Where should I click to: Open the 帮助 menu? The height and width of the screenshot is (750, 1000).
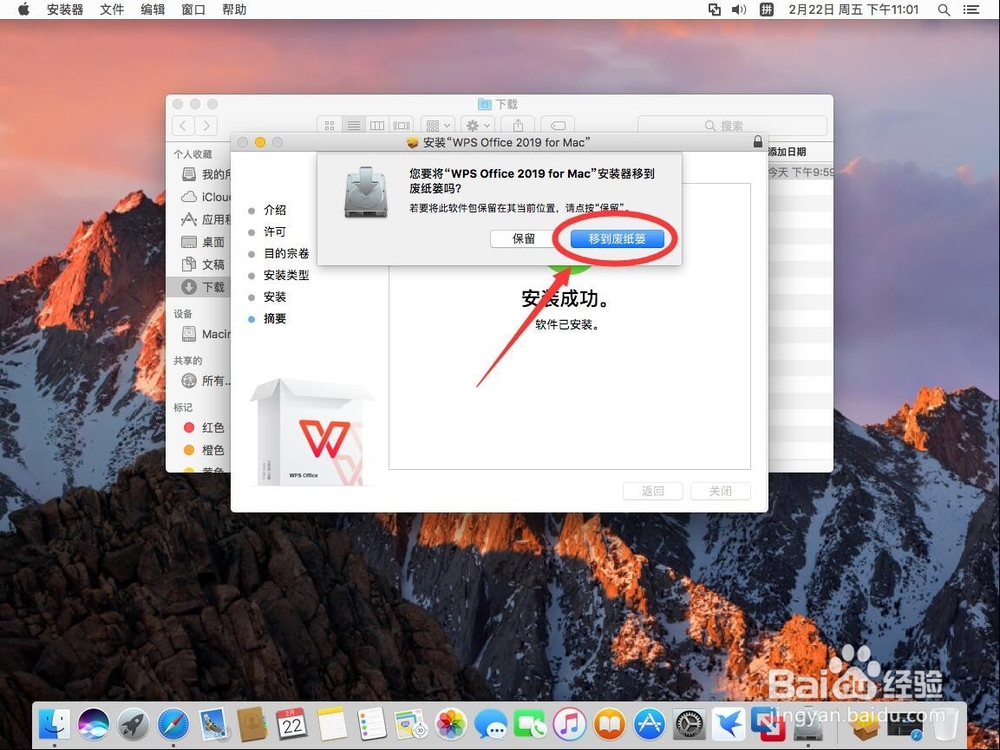click(234, 9)
